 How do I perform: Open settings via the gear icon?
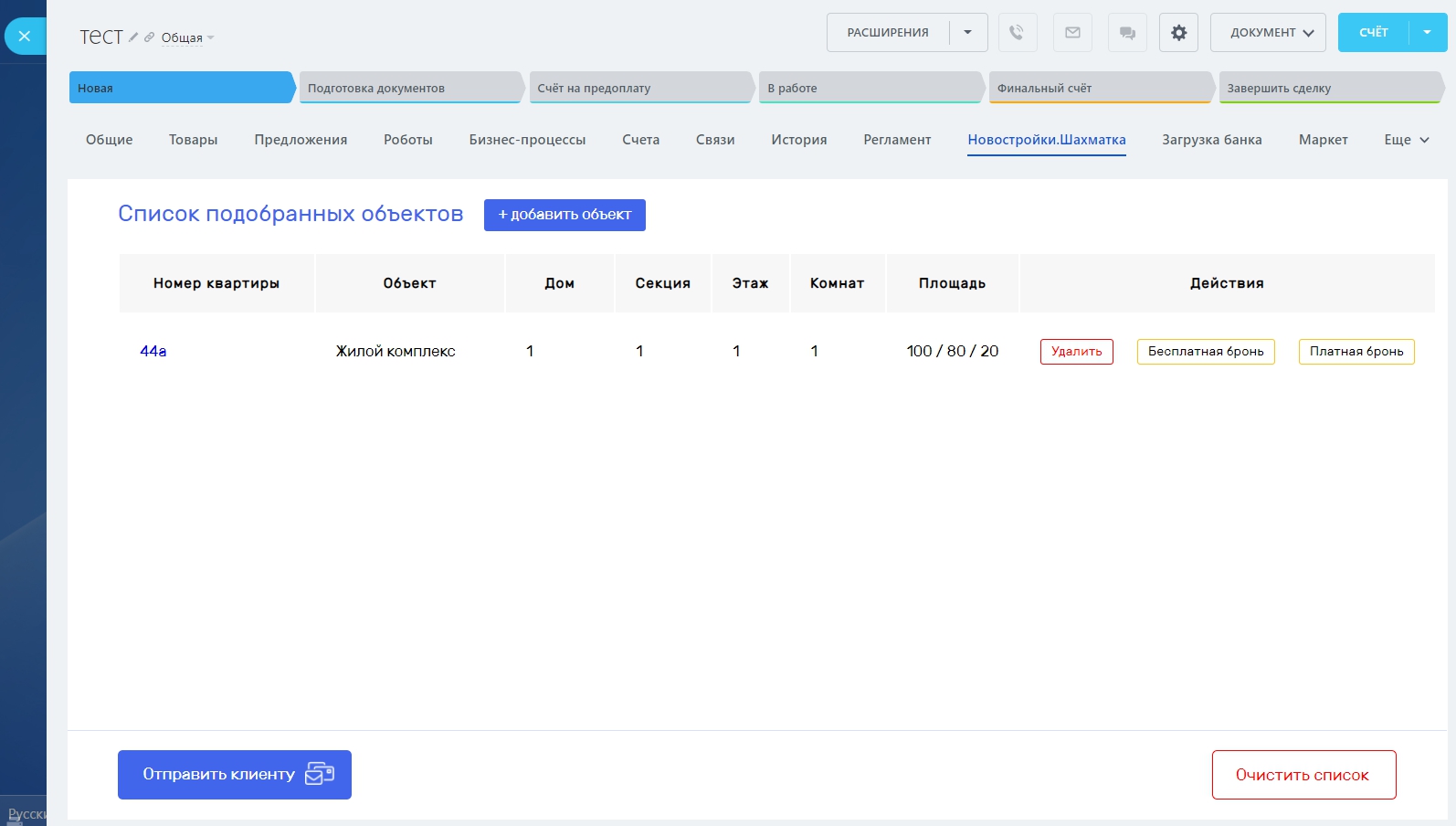pyautogui.click(x=1178, y=33)
